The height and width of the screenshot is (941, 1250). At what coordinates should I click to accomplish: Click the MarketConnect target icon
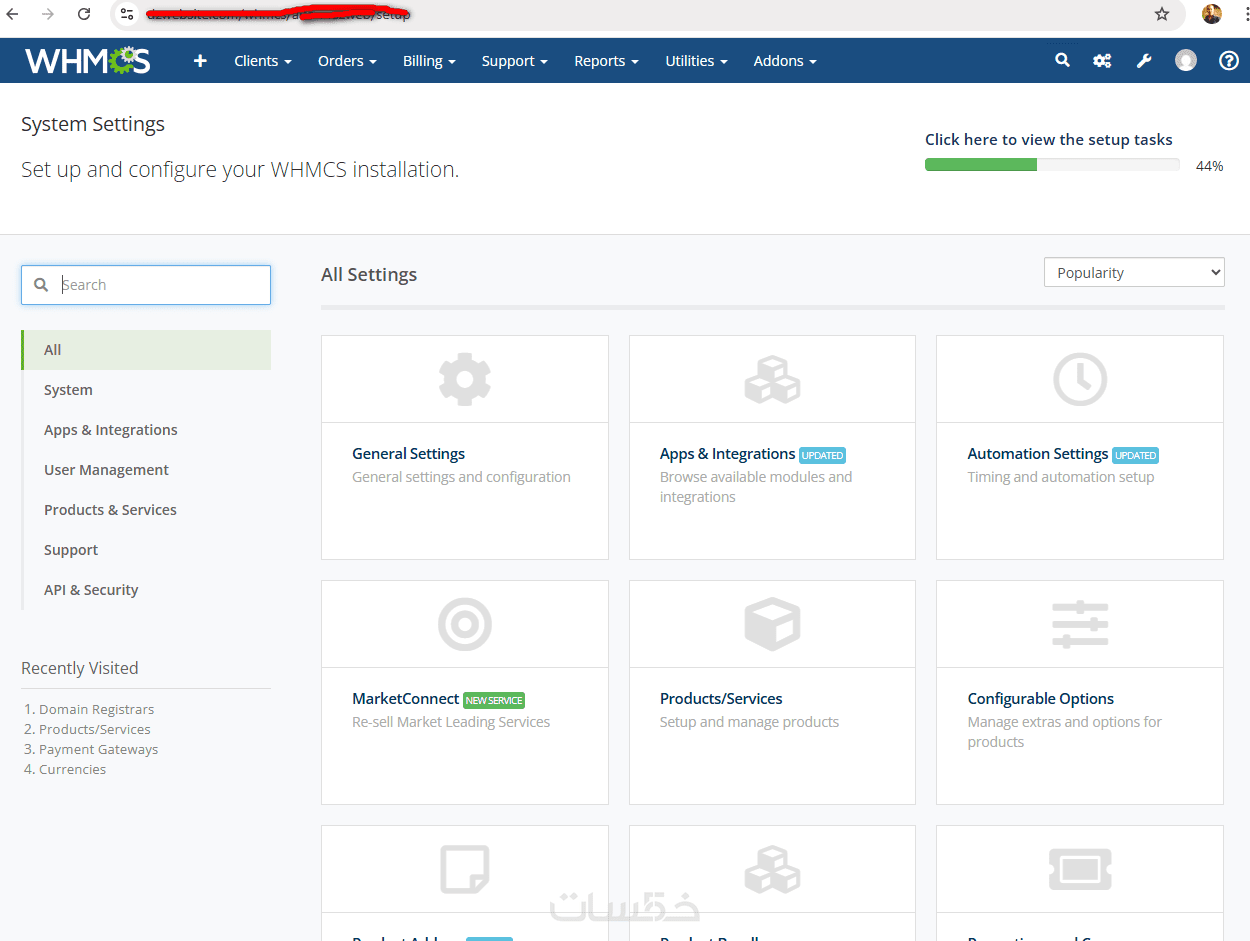(465, 624)
